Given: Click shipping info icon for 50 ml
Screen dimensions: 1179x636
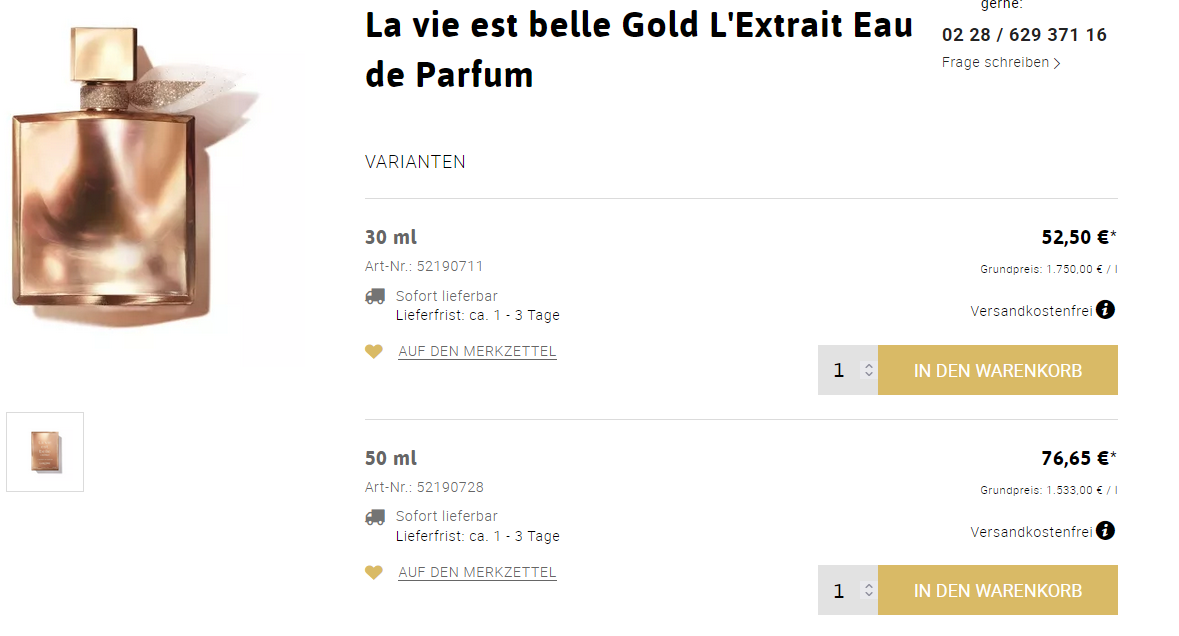Looking at the screenshot, I should (x=1105, y=531).
